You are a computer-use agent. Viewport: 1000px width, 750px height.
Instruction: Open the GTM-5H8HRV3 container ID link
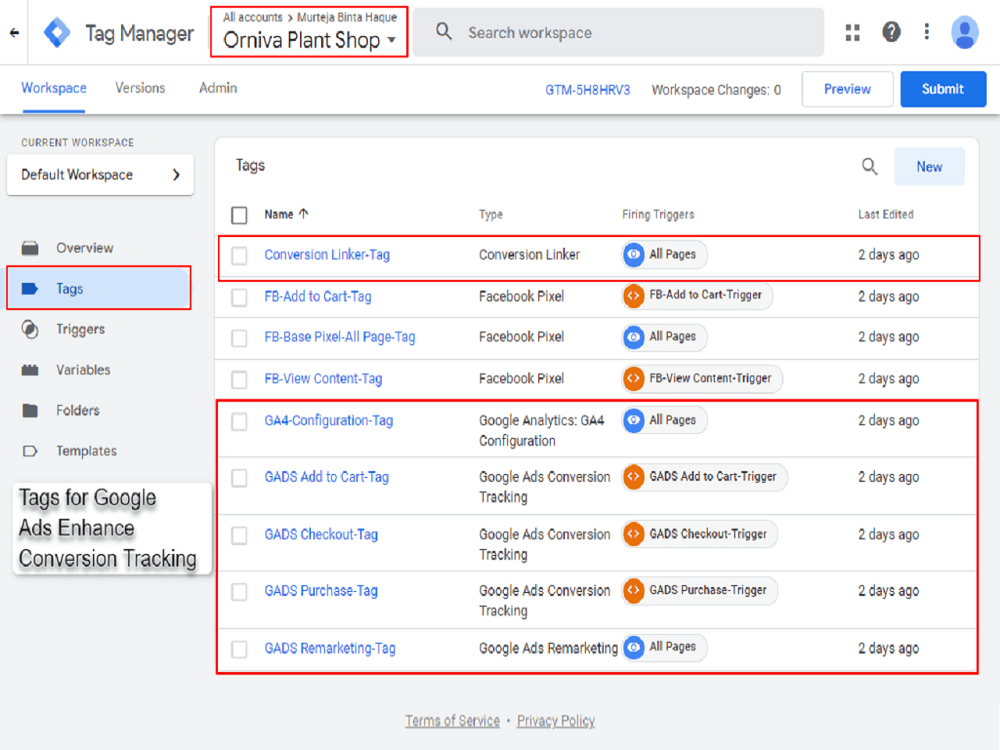point(587,90)
